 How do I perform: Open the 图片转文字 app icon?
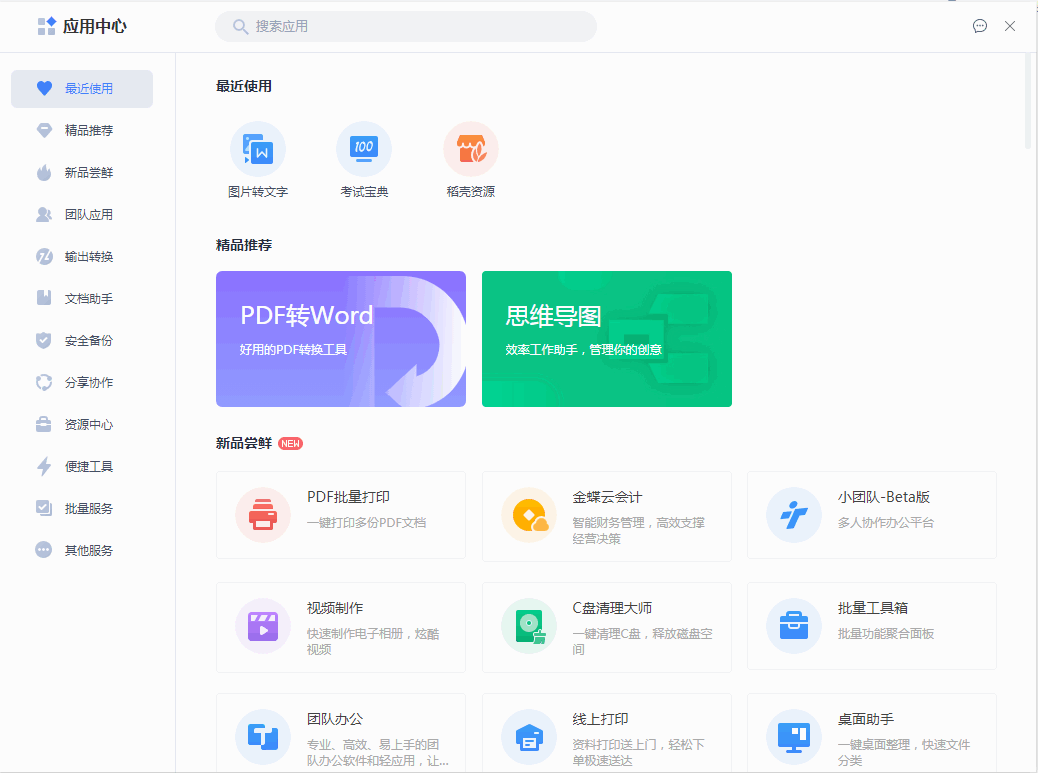point(258,148)
